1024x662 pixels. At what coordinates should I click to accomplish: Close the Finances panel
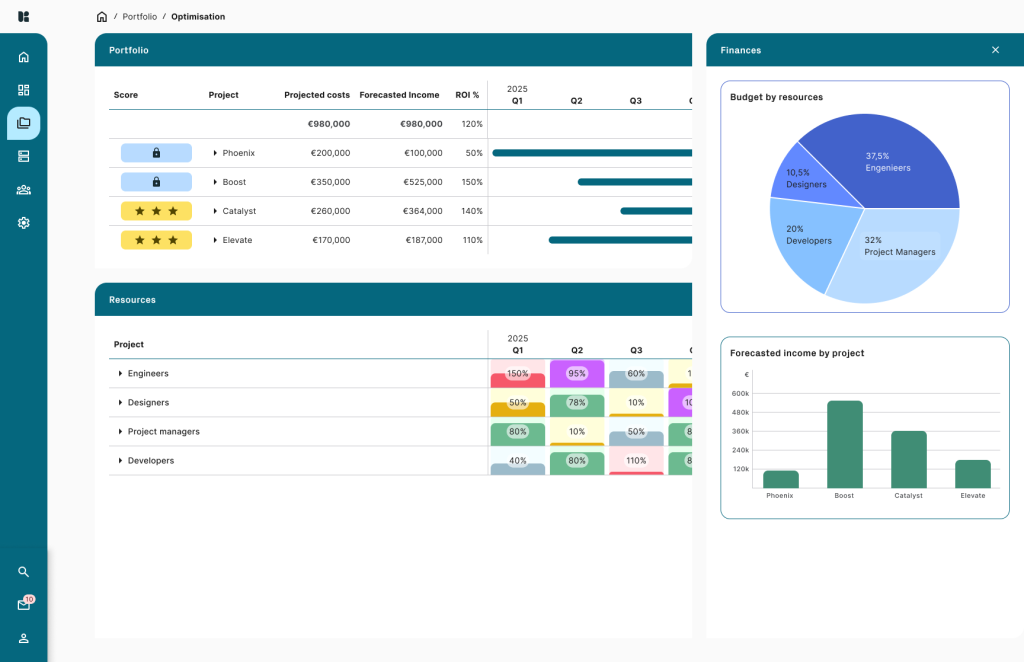tap(995, 50)
